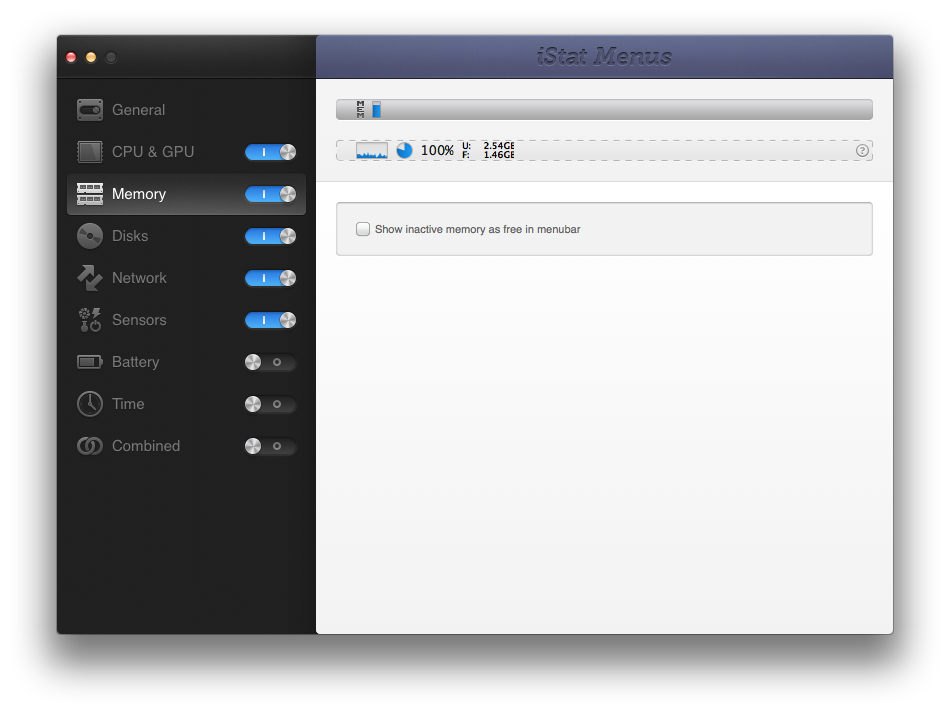
Task: Click the Disks platter icon
Action: point(90,236)
